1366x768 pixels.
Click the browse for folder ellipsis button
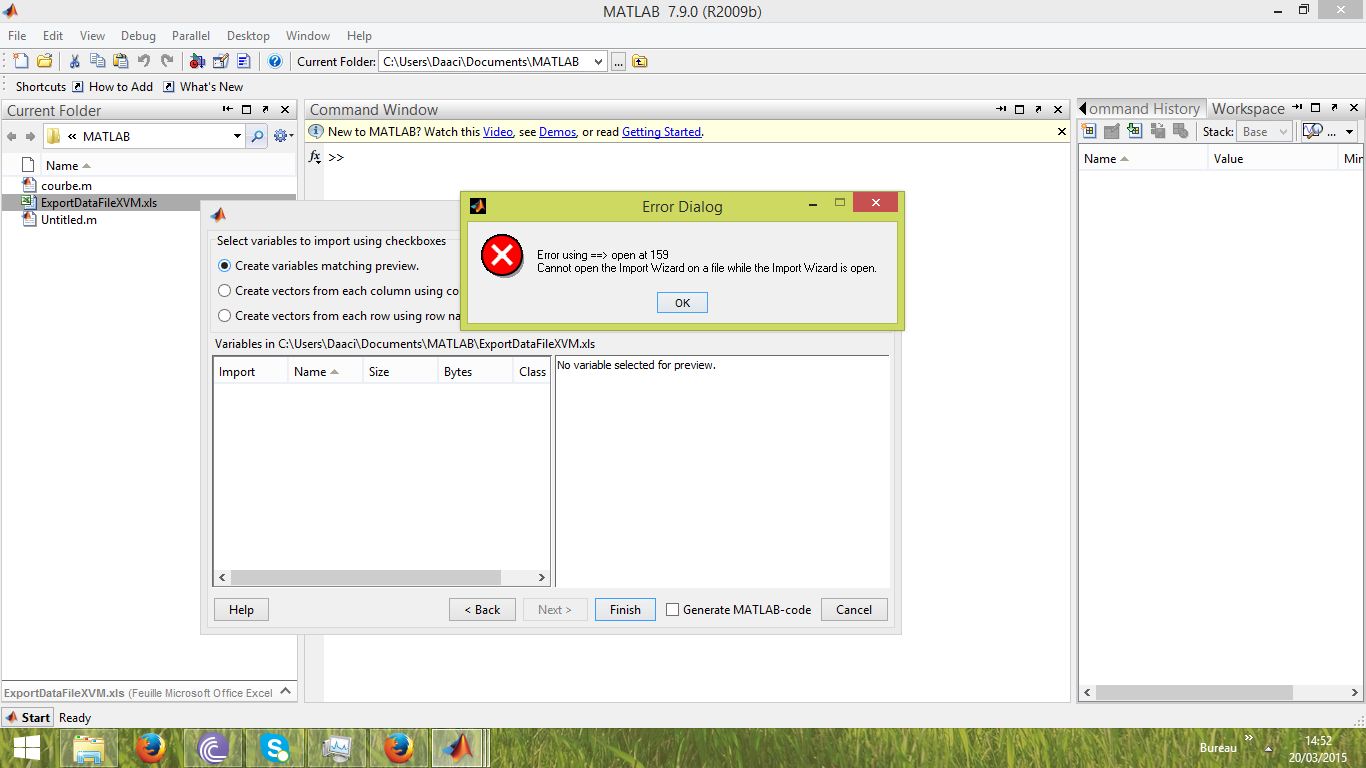[x=618, y=62]
